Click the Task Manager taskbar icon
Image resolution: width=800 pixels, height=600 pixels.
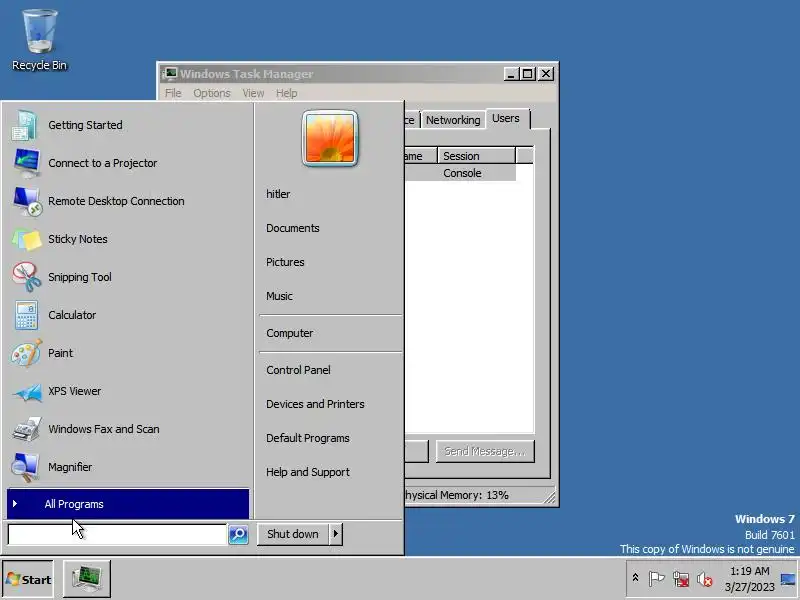(87, 579)
